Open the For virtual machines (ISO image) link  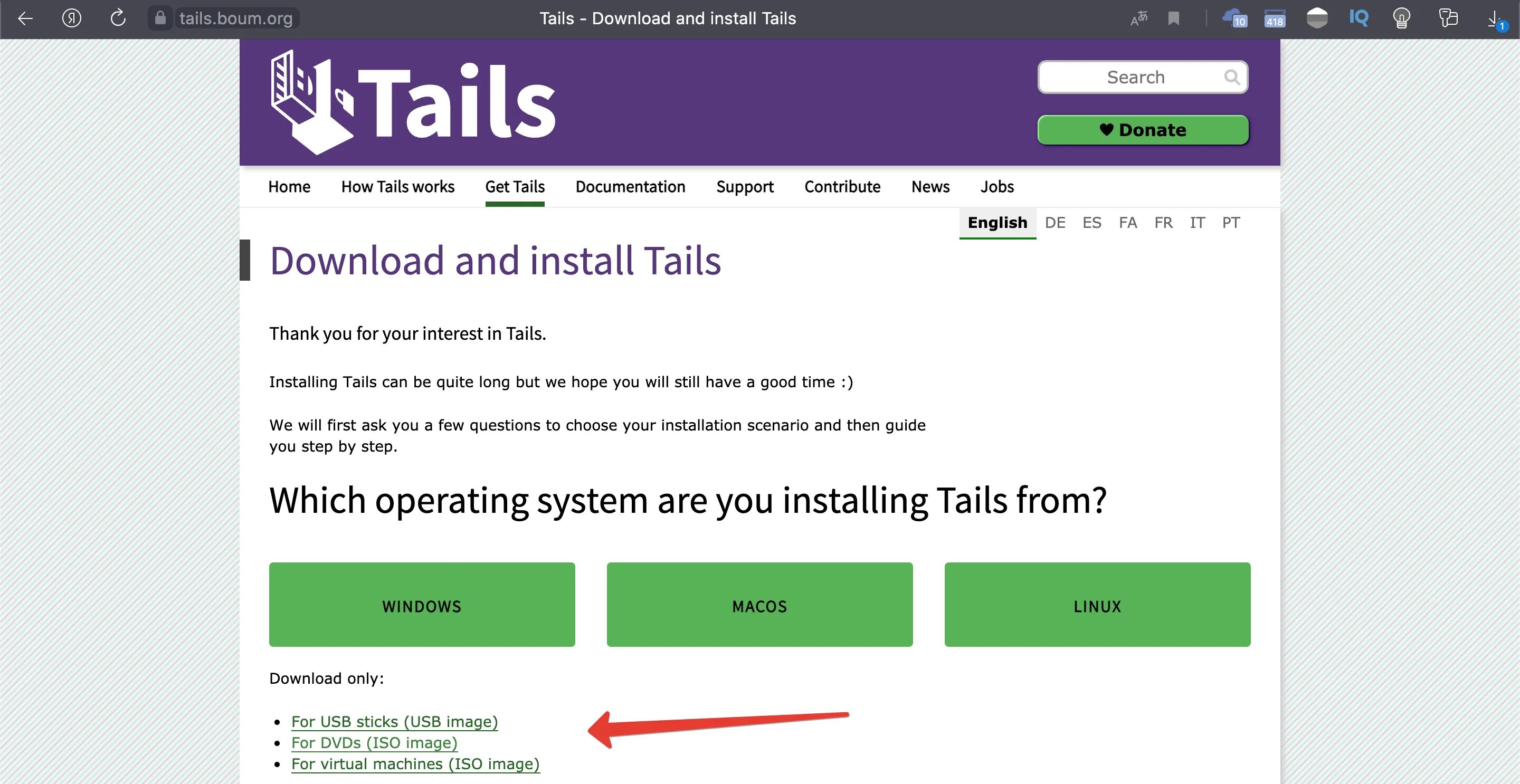(415, 764)
